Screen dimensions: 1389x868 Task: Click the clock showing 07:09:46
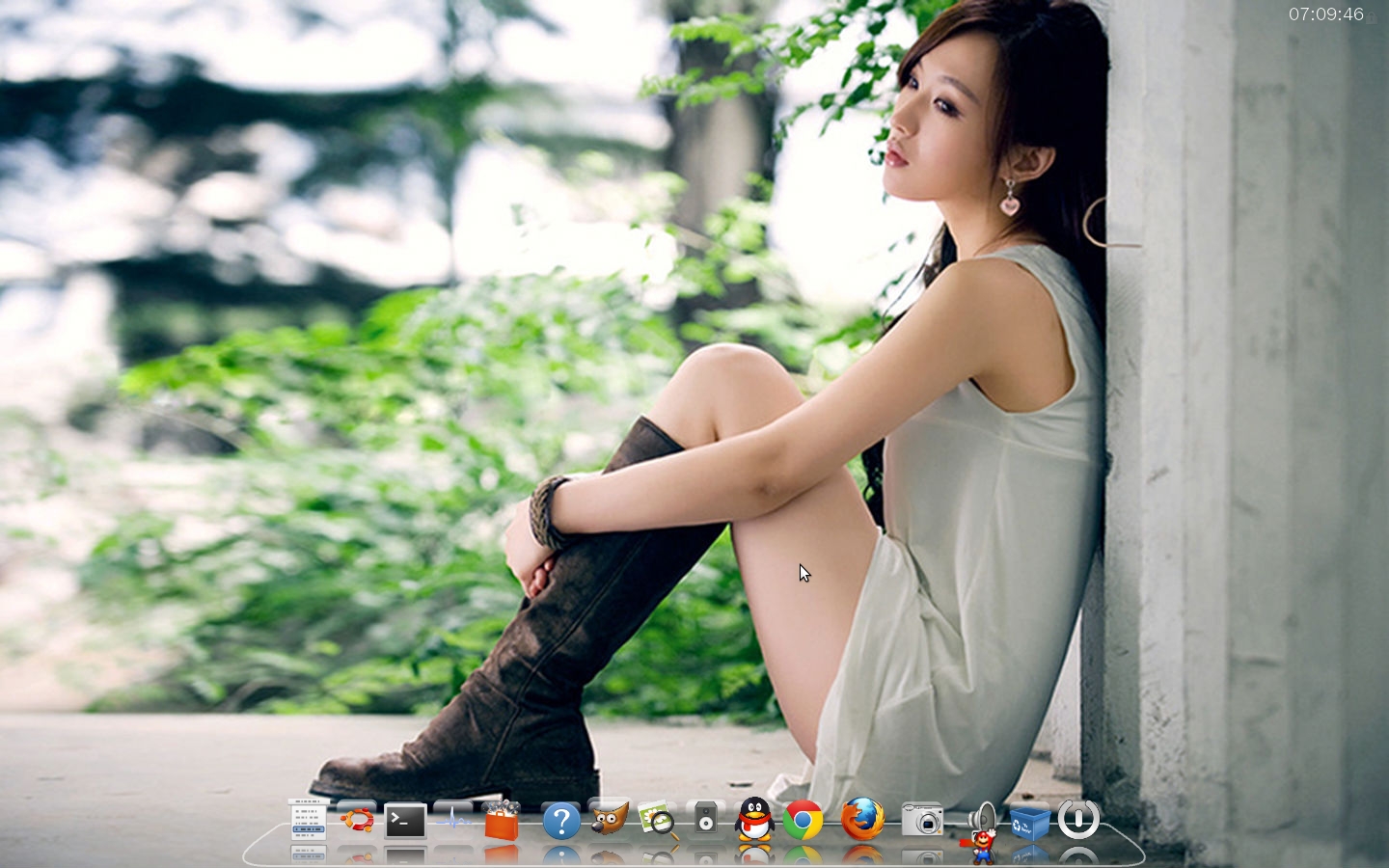pyautogui.click(x=1326, y=14)
